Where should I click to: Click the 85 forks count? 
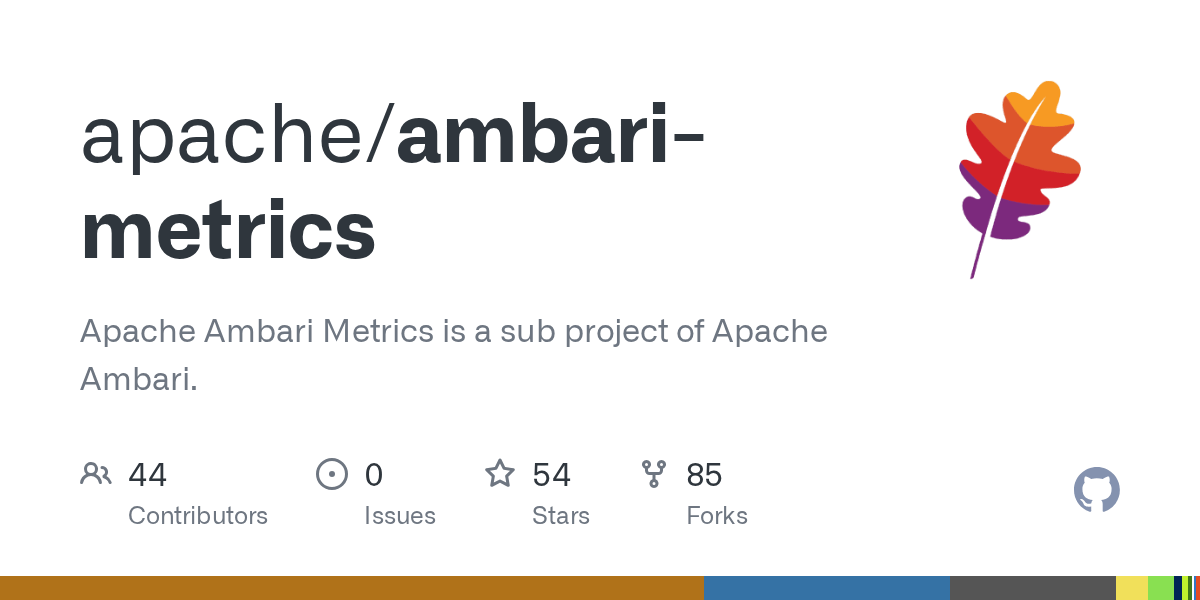(704, 474)
